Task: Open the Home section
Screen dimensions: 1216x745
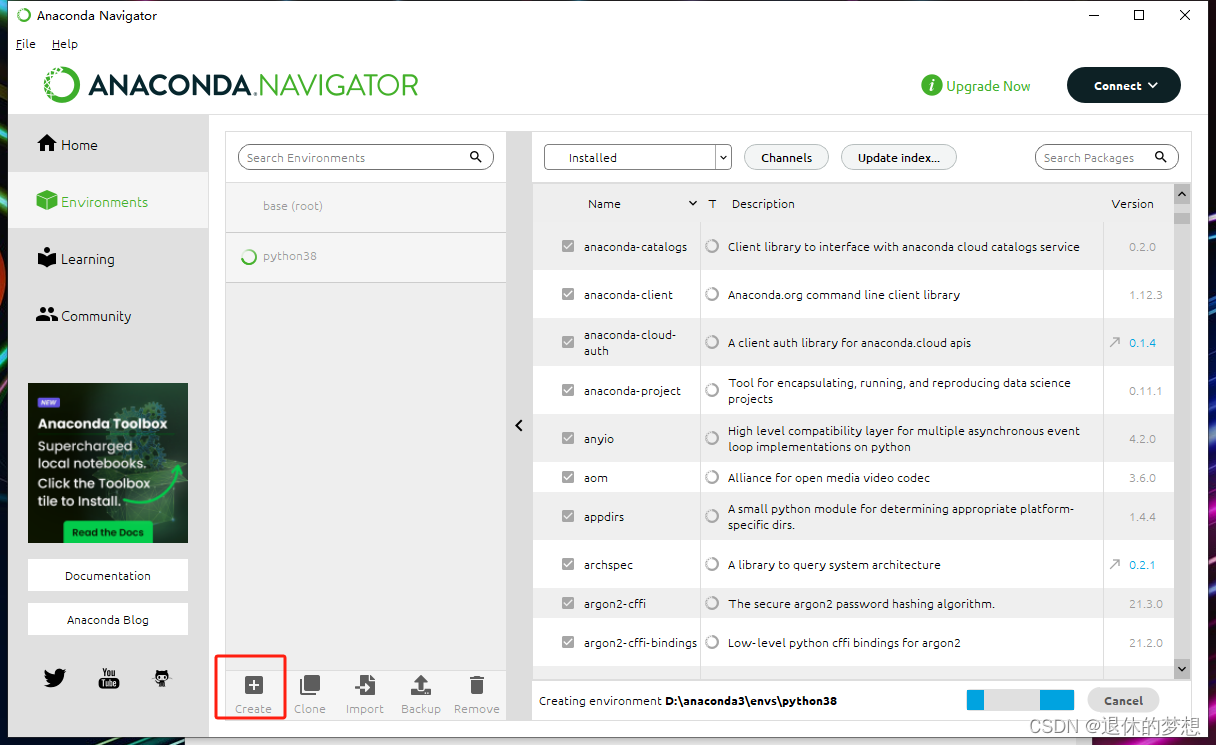Action: (x=108, y=144)
